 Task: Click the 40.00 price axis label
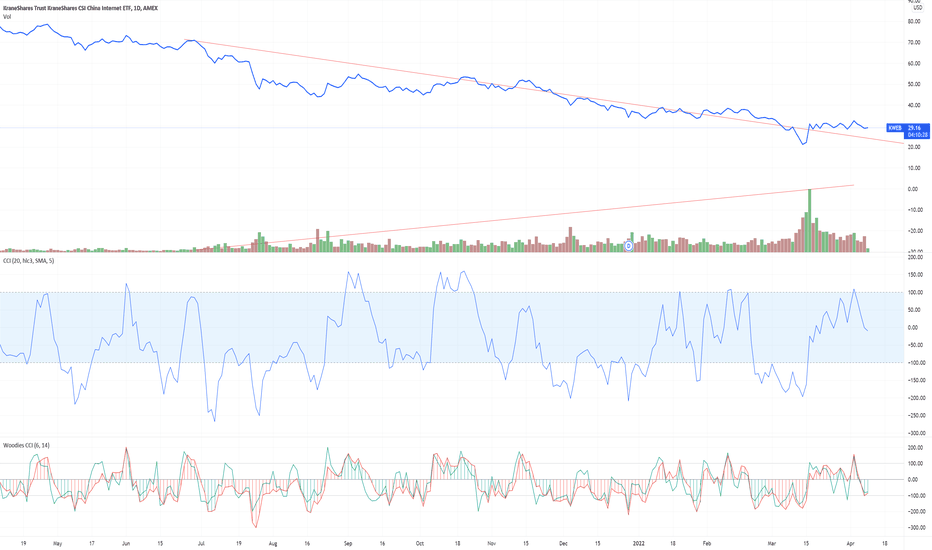coord(914,105)
